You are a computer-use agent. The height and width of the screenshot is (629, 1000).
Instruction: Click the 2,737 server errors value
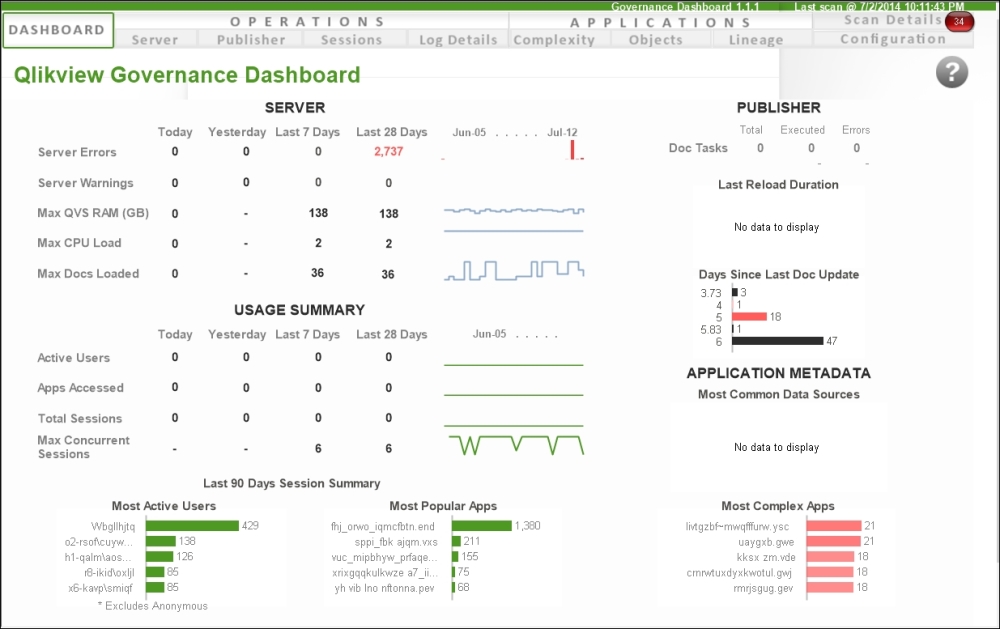(388, 151)
